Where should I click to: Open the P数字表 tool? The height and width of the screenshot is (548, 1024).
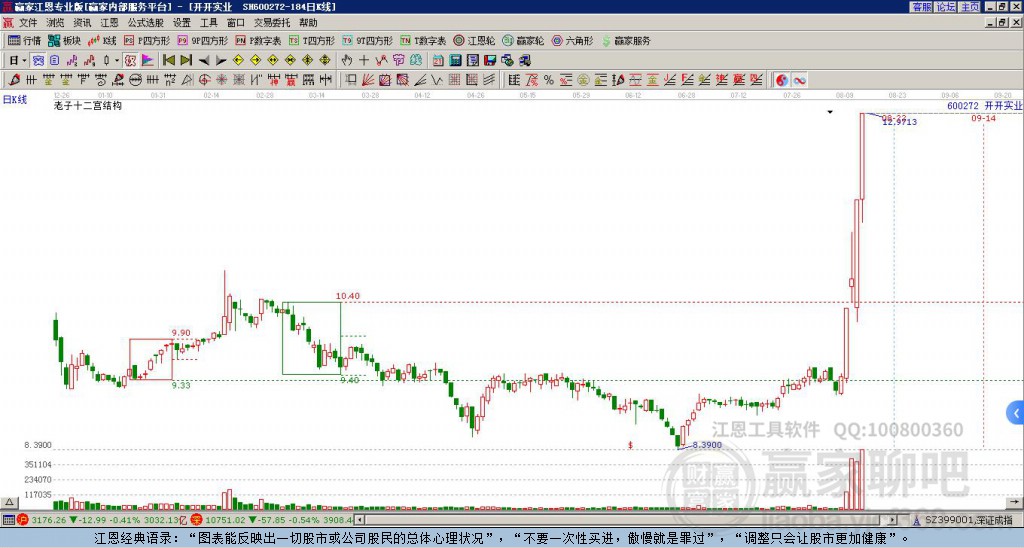point(258,40)
